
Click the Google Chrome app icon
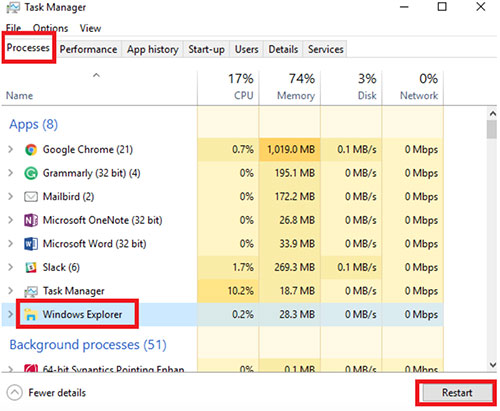click(x=31, y=150)
